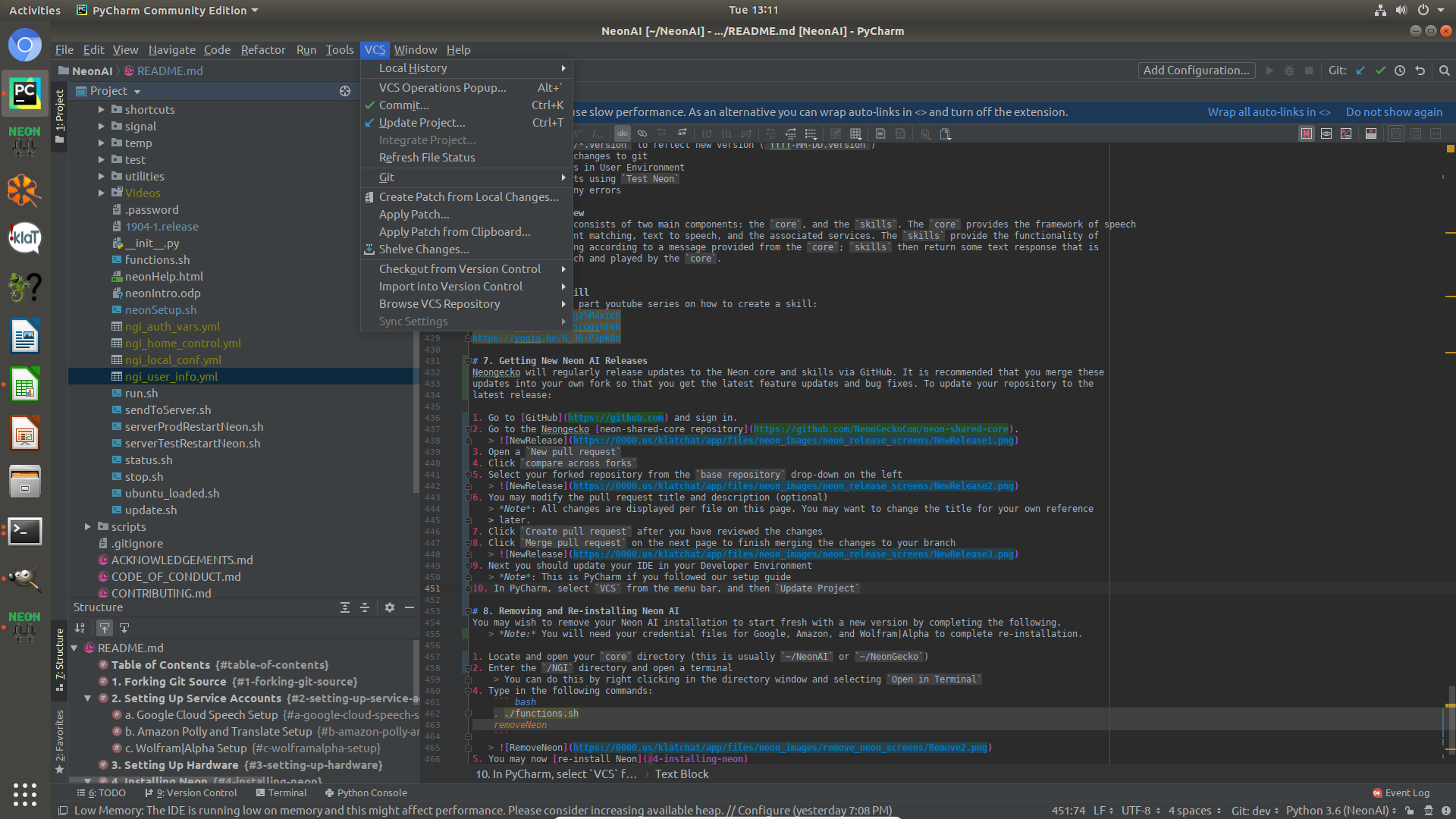Click 'Wrap all auto-links in <>' link
Viewport: 1456px width, 819px height.
click(1269, 112)
